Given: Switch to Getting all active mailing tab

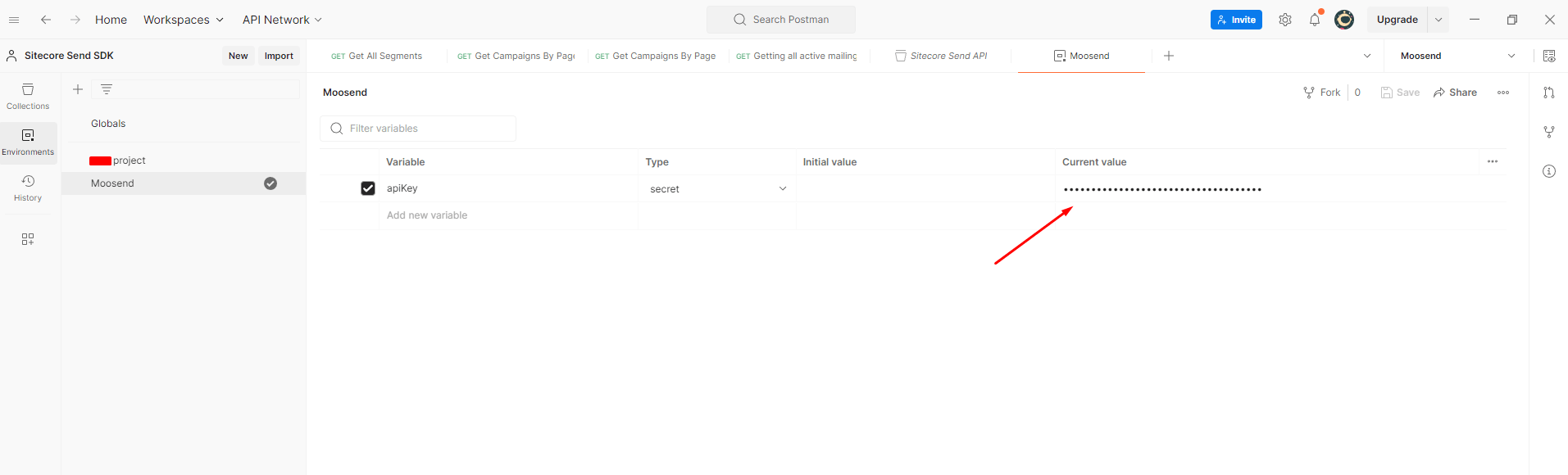Looking at the screenshot, I should pyautogui.click(x=797, y=56).
